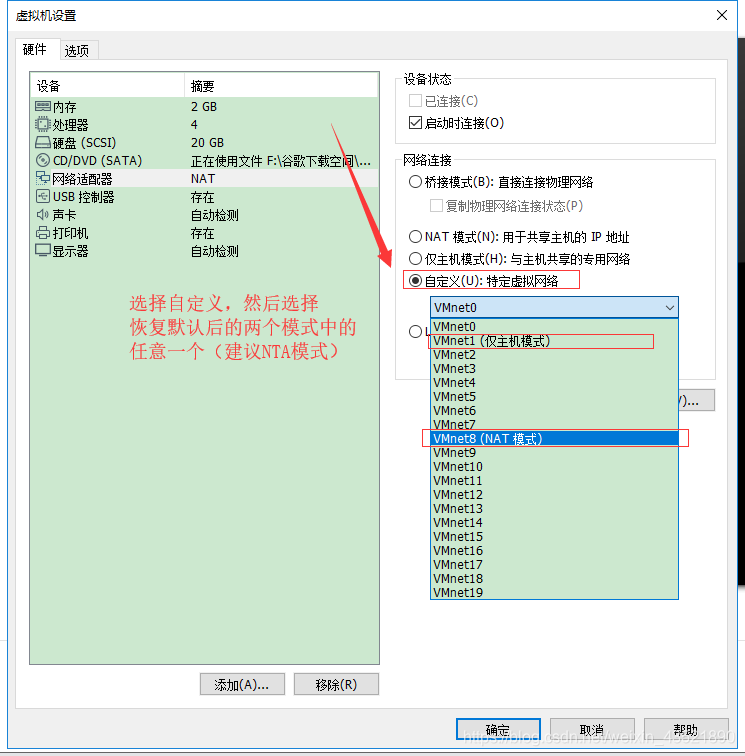Choose VMnet12 in the dropdown list
Viewport: 745px width, 756px height.
[x=554, y=495]
